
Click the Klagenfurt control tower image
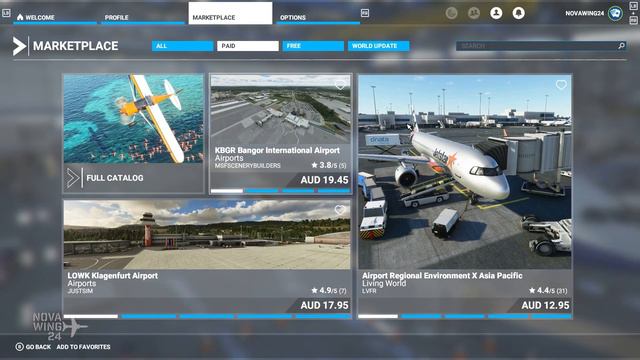tap(147, 229)
